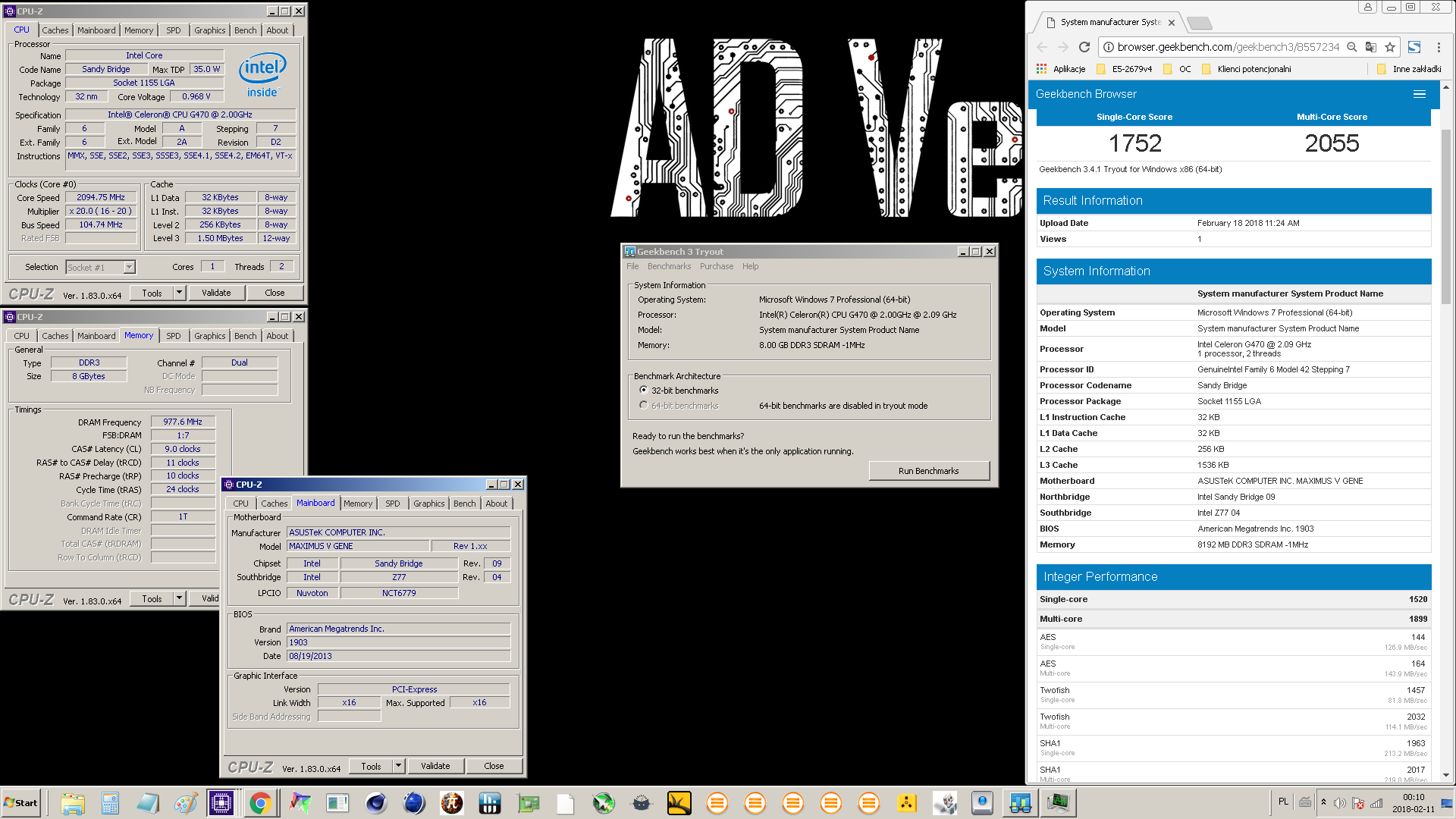Click Validate in the Mainboard tab window

pos(435,766)
